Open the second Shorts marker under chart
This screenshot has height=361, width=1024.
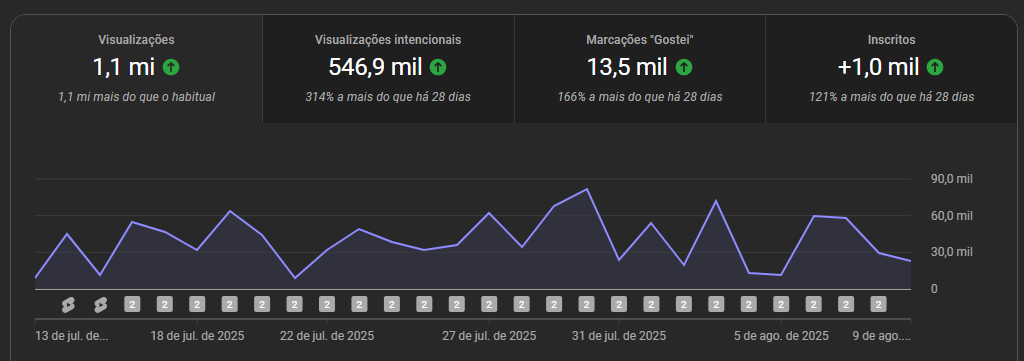tap(100, 305)
